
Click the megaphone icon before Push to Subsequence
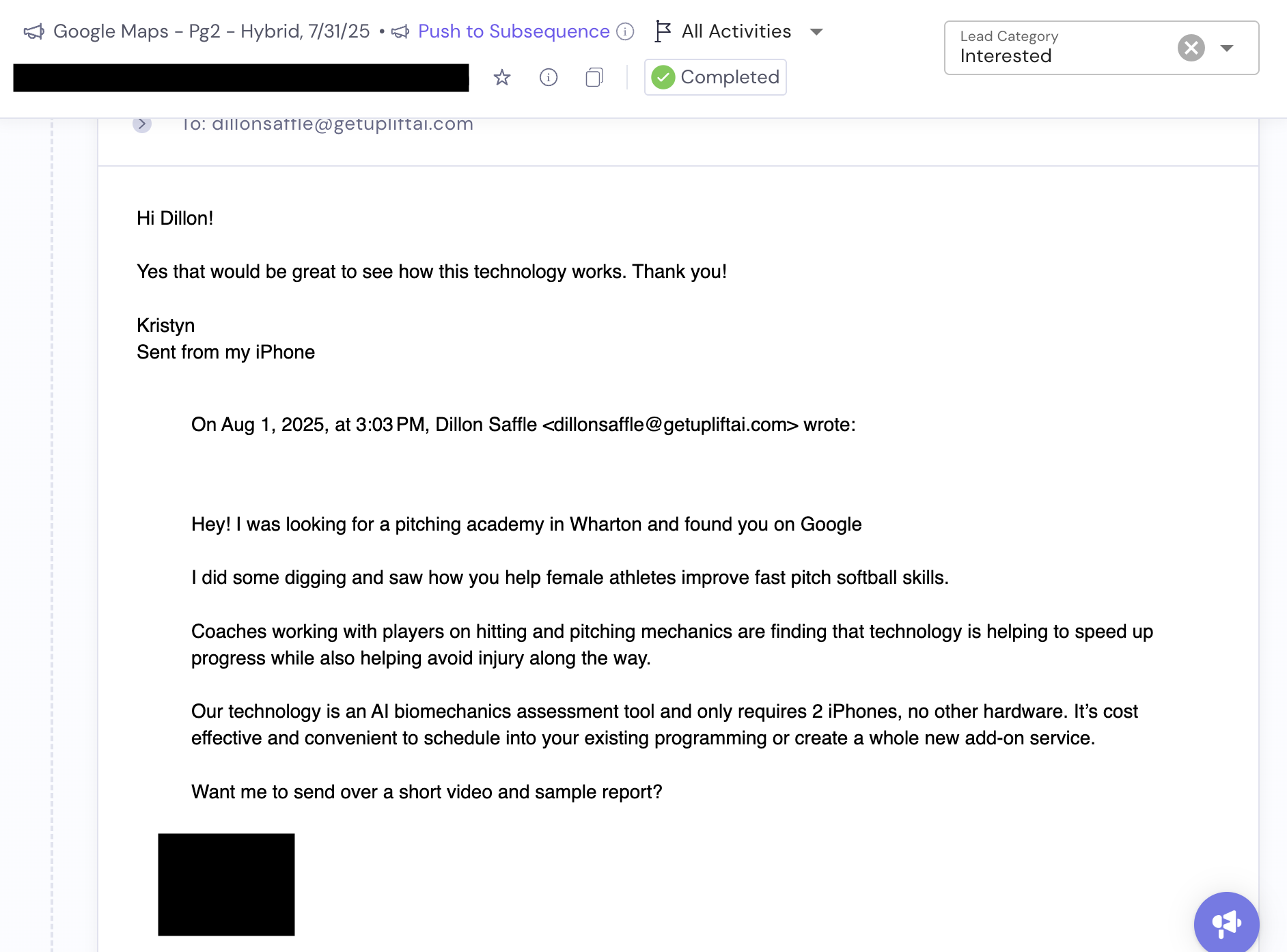point(400,31)
